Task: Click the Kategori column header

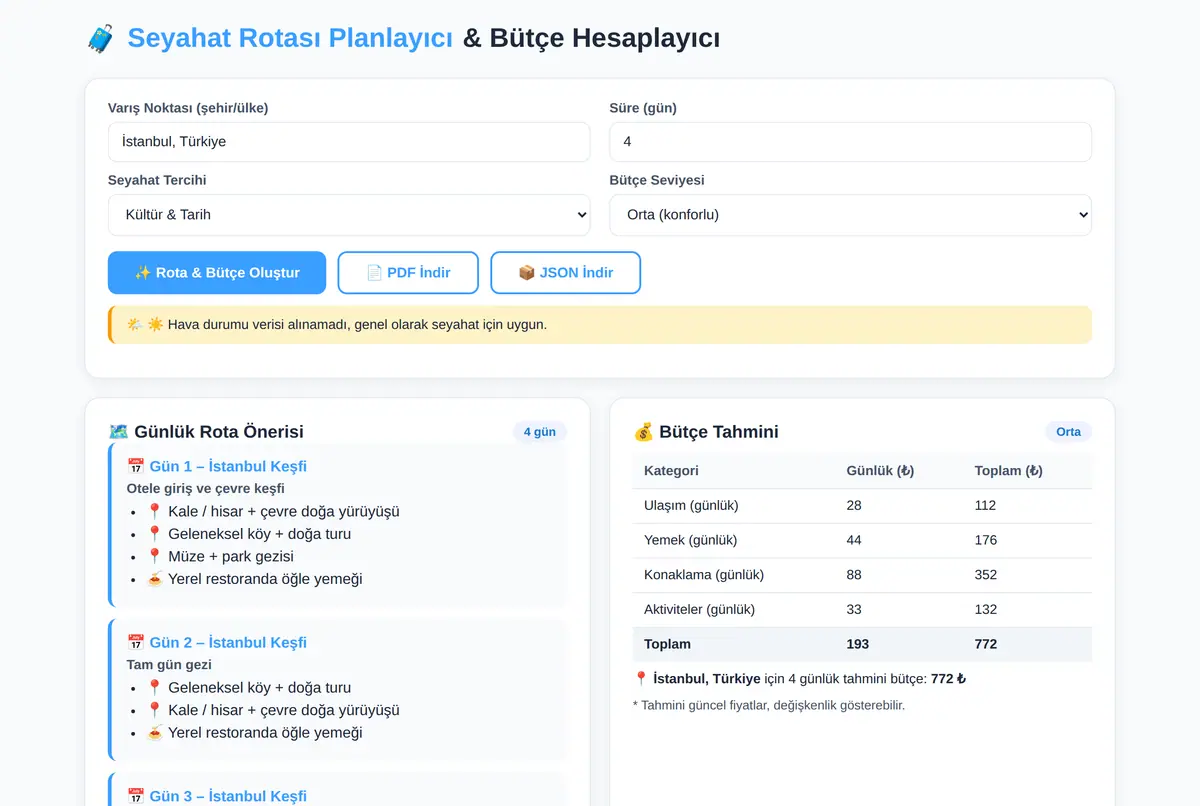Action: (x=671, y=471)
